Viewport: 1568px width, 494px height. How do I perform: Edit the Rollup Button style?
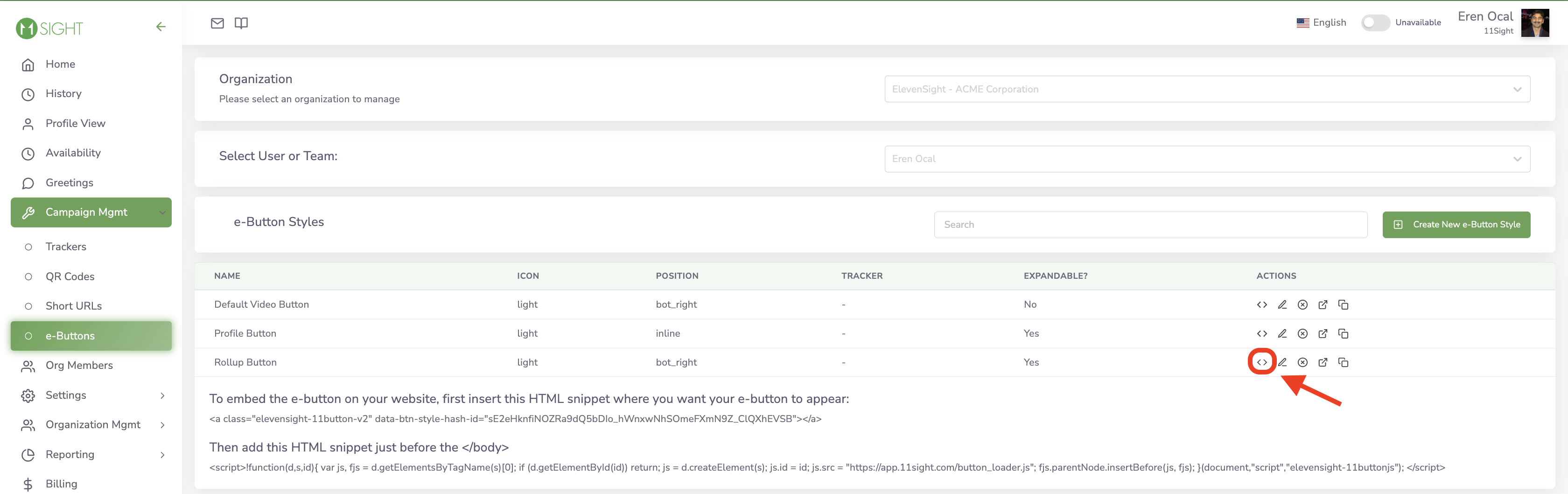tap(1282, 362)
